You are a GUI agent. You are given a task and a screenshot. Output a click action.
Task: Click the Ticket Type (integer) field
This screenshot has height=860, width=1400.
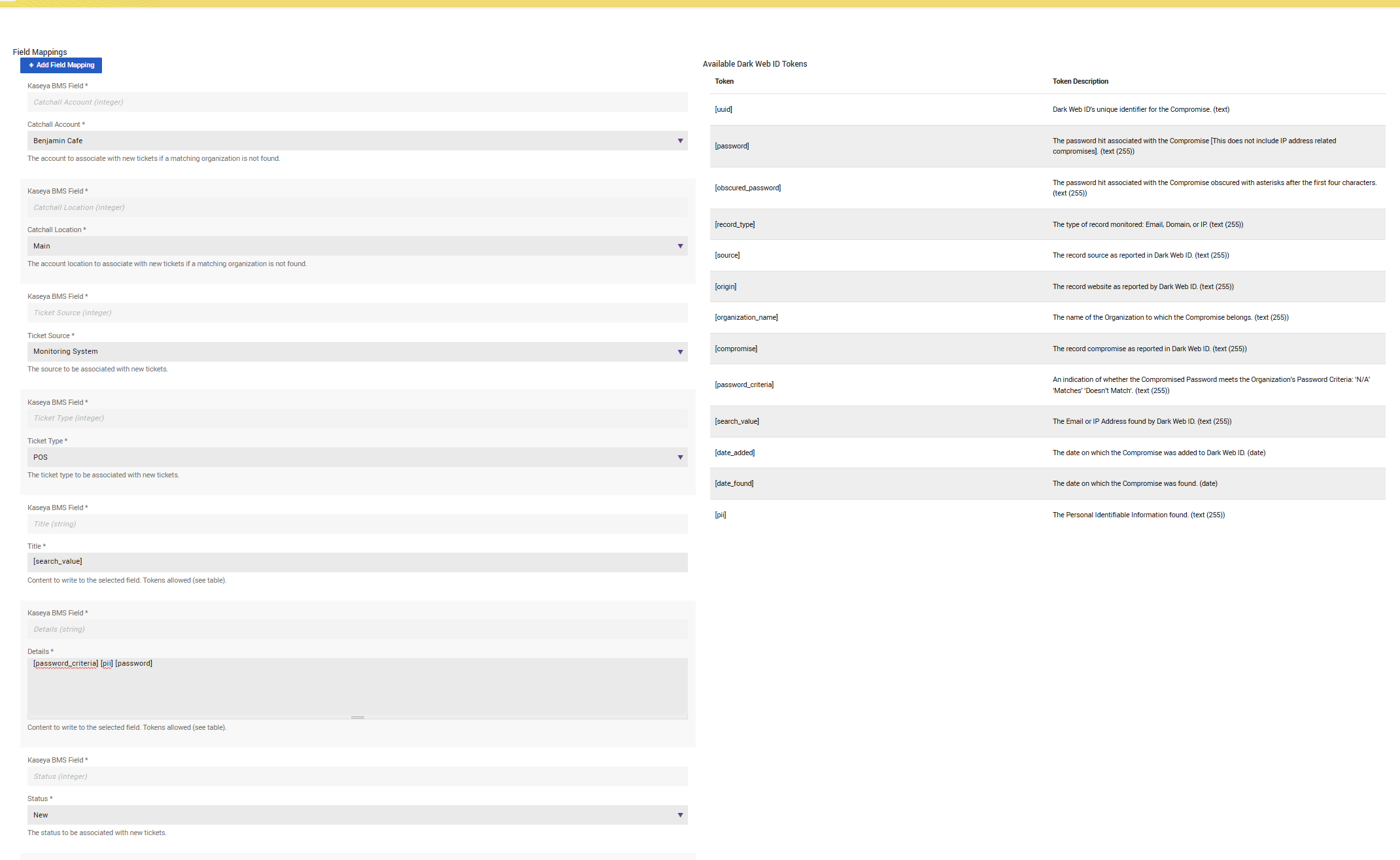pos(357,419)
